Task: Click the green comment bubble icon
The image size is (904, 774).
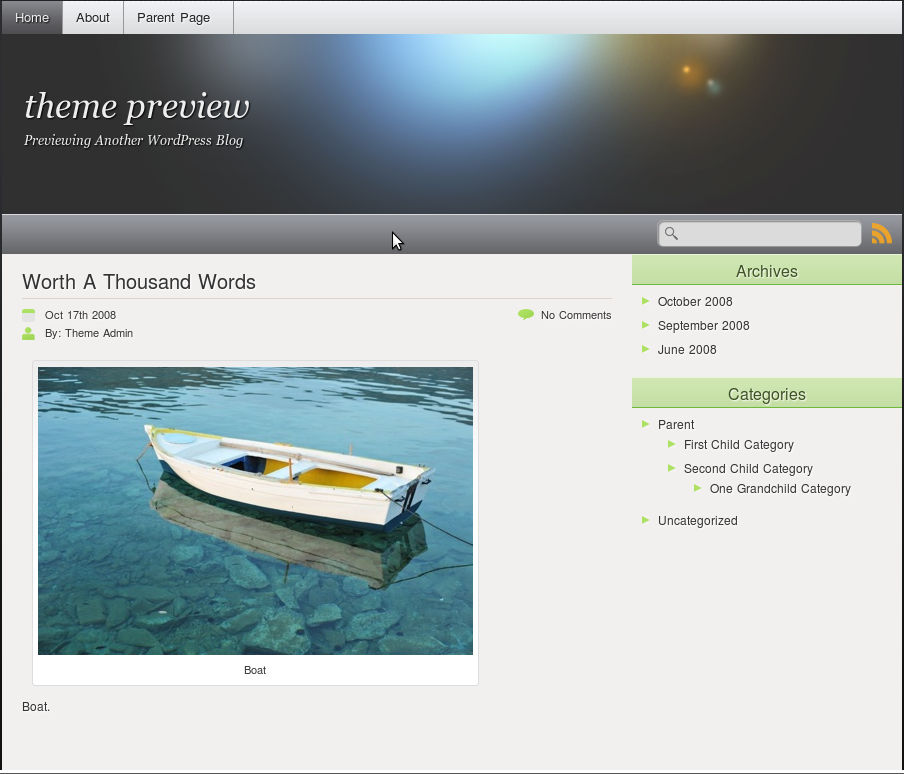Action: tap(526, 315)
